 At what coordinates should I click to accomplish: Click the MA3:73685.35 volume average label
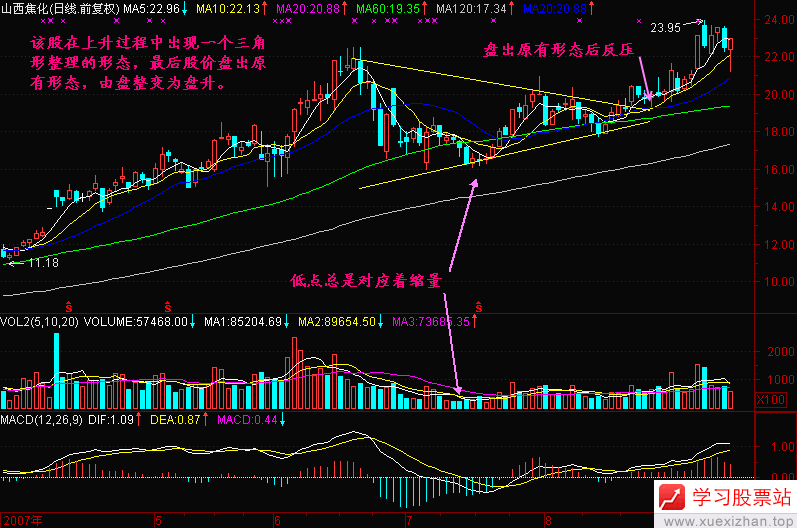pos(431,322)
